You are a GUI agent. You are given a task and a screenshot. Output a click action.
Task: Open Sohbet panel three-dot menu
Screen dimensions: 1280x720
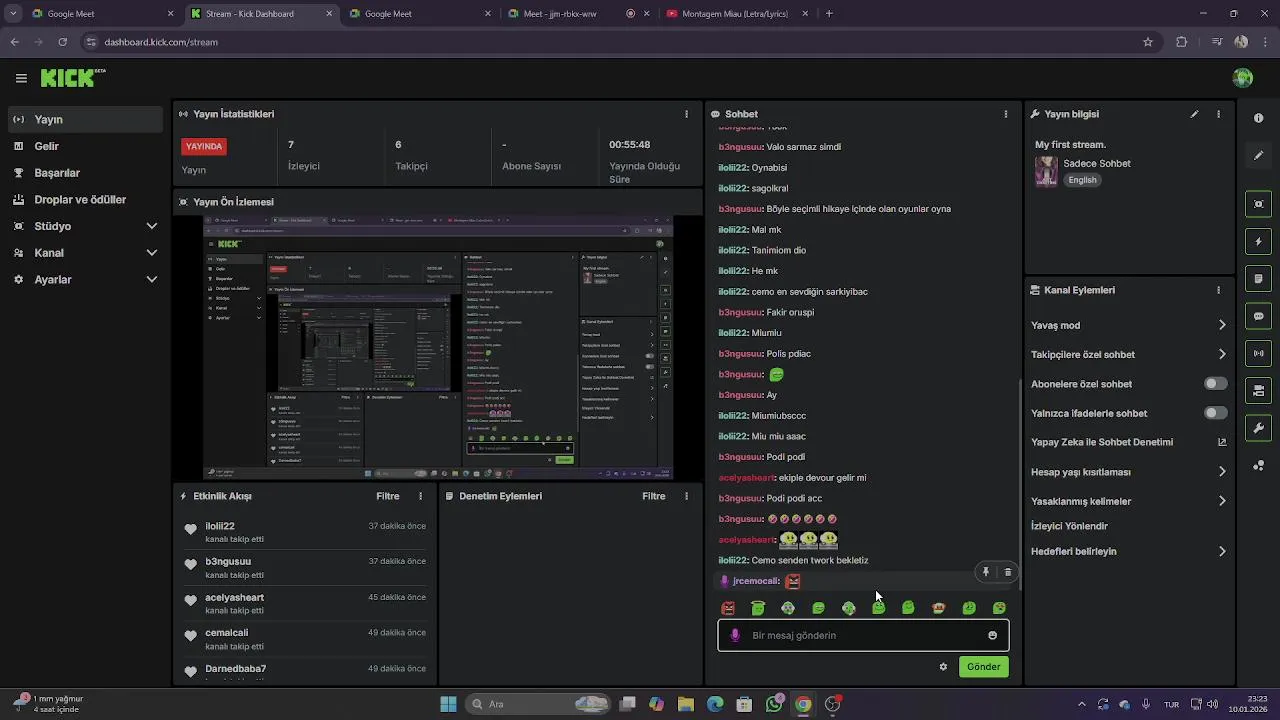click(x=1006, y=114)
